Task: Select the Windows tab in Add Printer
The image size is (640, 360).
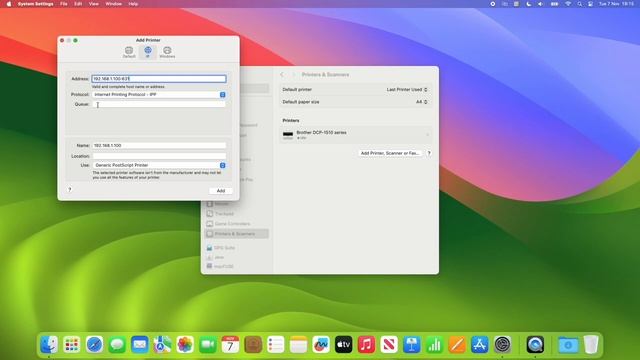Action: [x=167, y=52]
